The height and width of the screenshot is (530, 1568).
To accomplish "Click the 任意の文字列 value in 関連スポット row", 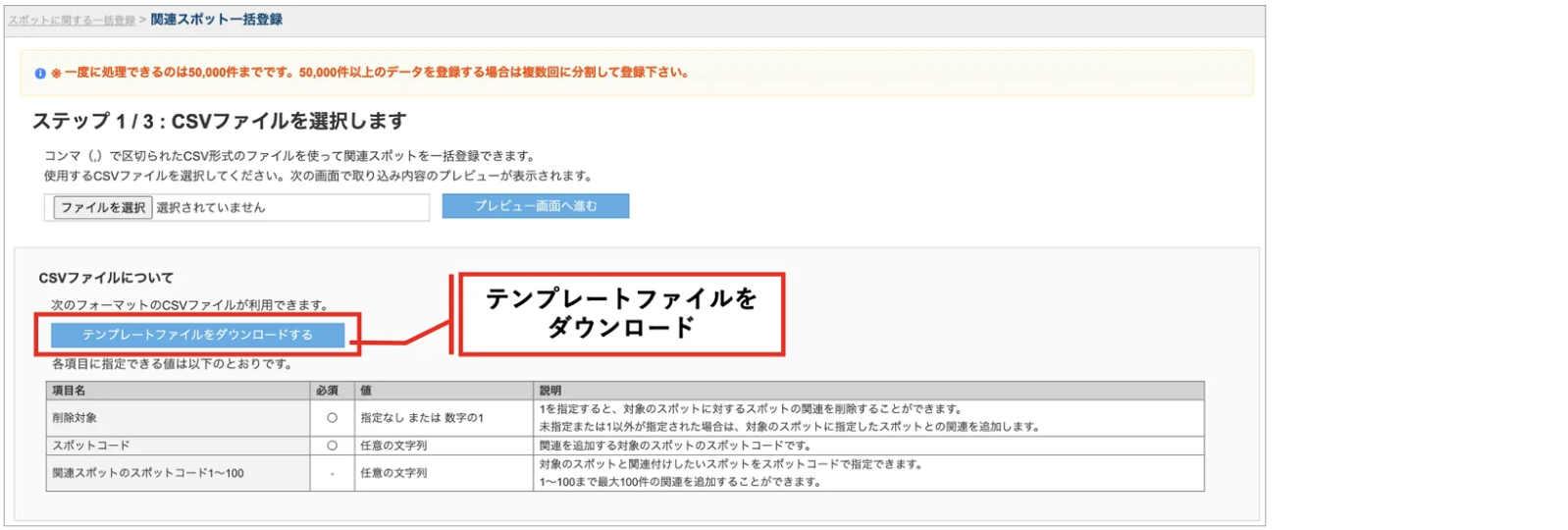I will (393, 473).
